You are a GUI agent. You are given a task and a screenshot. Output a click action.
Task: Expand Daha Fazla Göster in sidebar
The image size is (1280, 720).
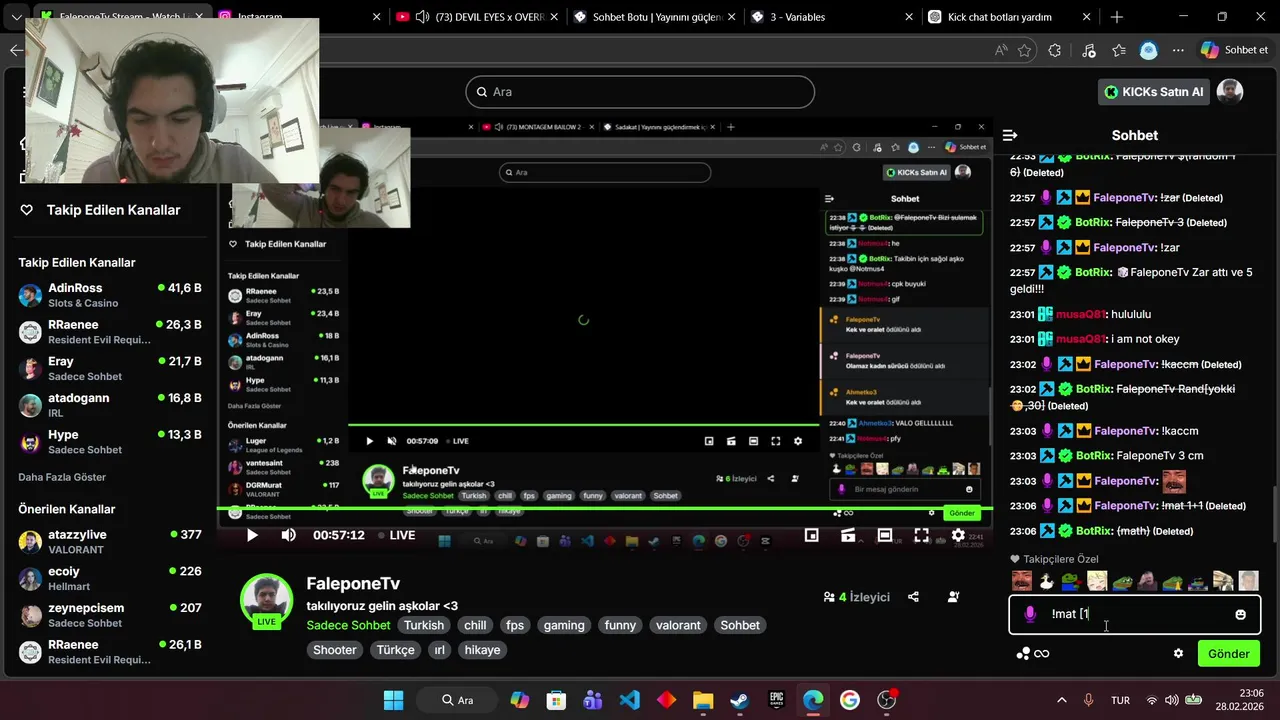tap(62, 477)
